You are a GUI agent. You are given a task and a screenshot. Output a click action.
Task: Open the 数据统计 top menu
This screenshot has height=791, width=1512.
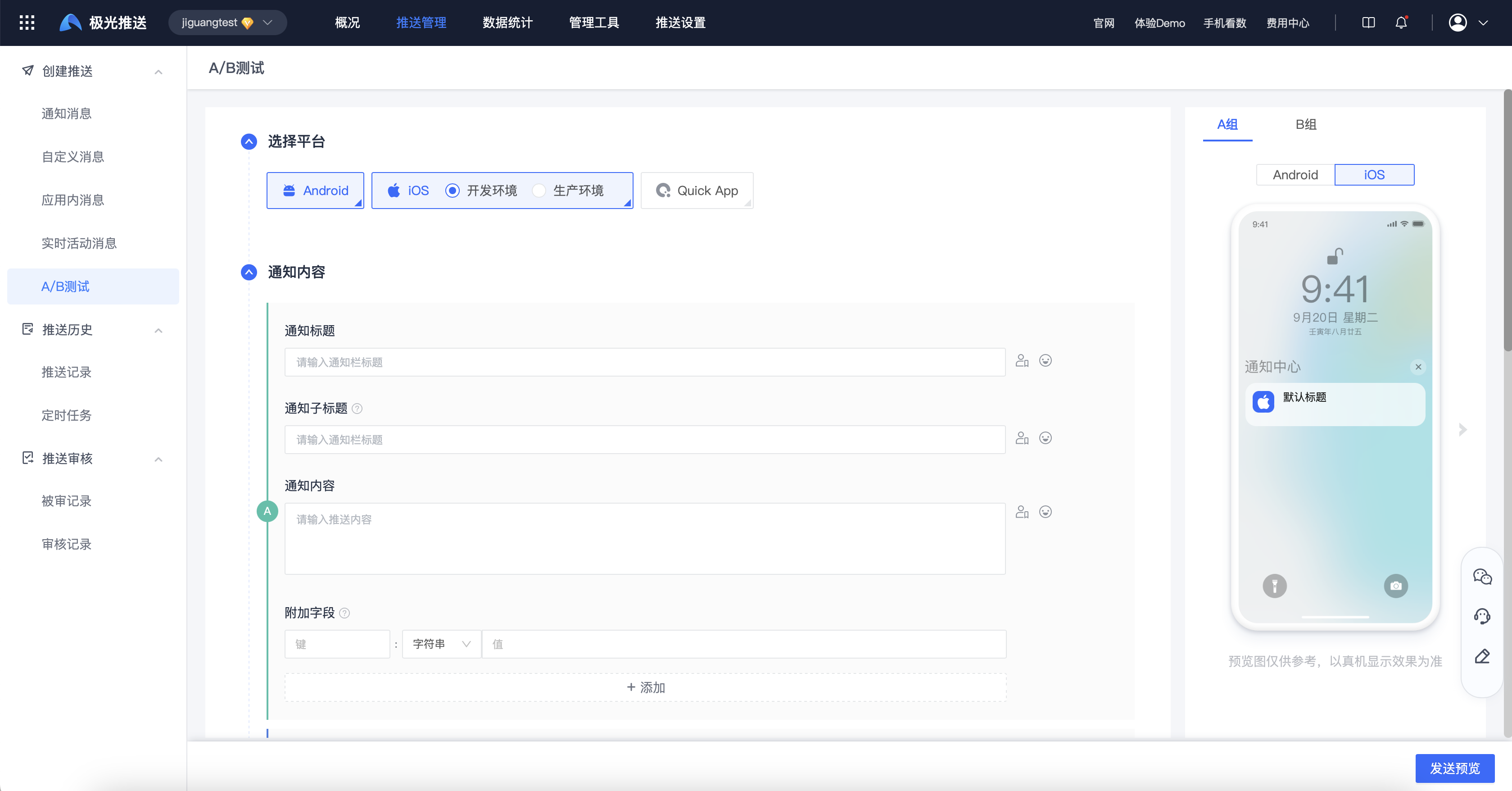click(x=508, y=23)
